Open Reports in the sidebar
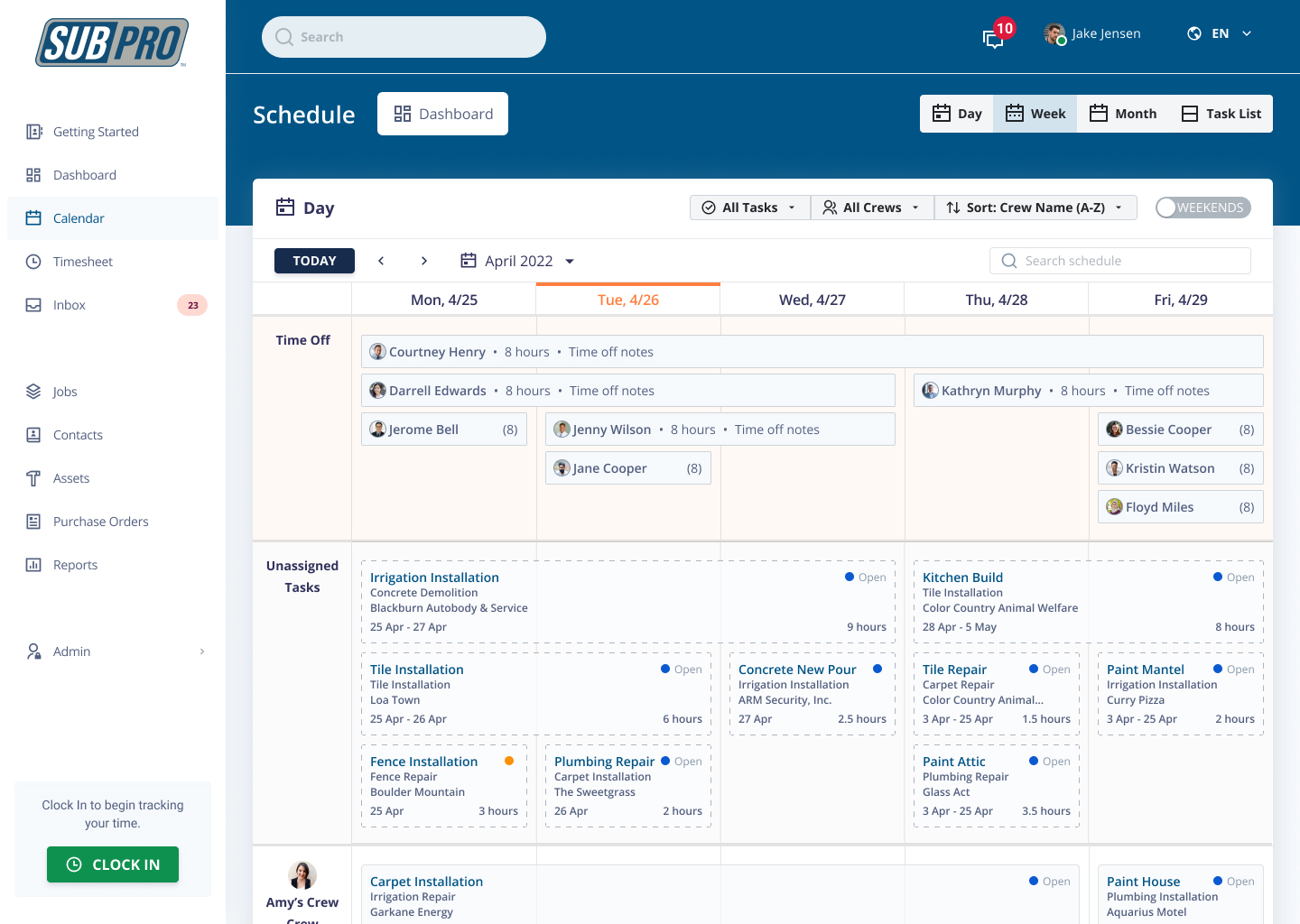 pos(75,565)
